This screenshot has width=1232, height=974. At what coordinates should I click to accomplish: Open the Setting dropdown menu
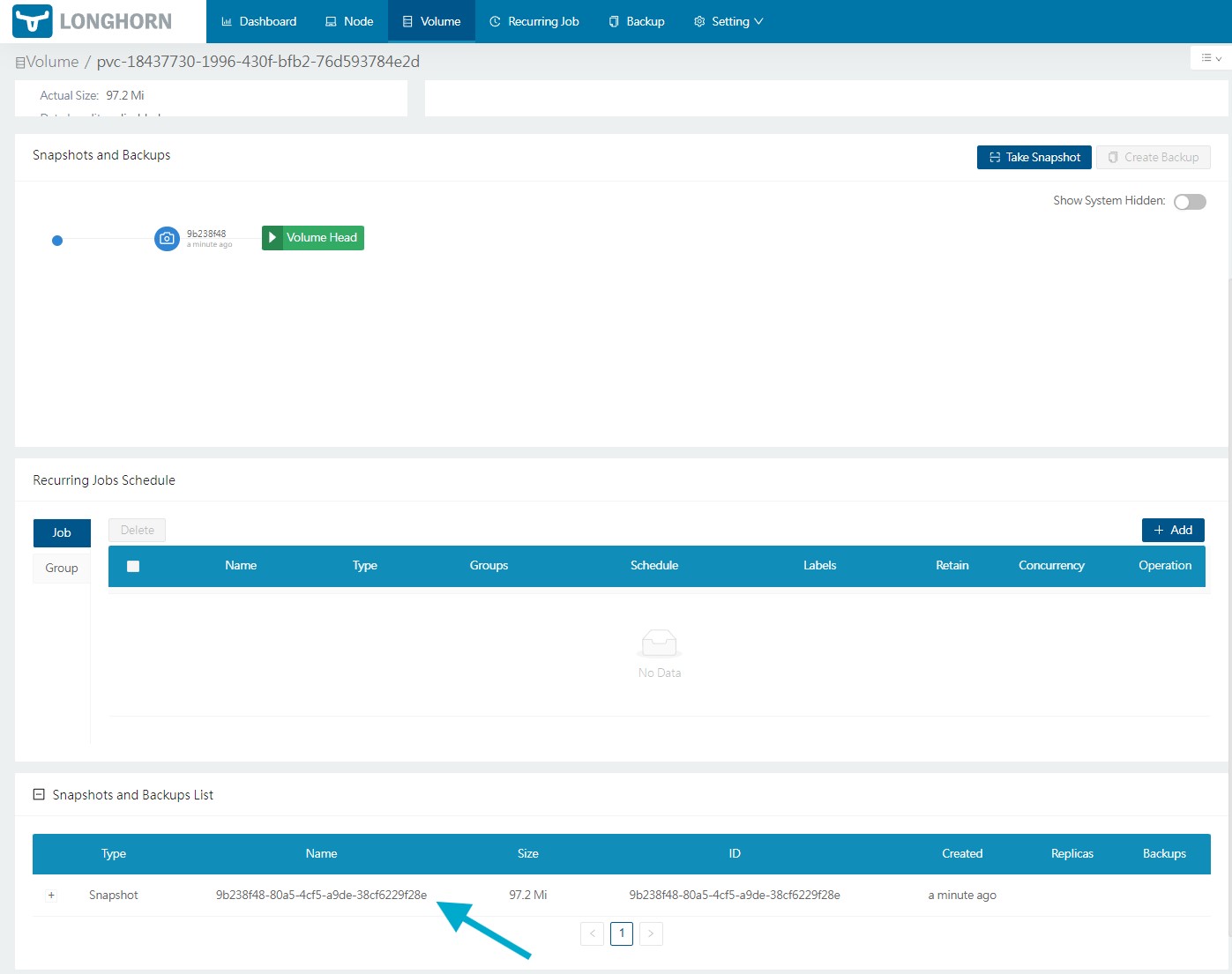coord(728,20)
